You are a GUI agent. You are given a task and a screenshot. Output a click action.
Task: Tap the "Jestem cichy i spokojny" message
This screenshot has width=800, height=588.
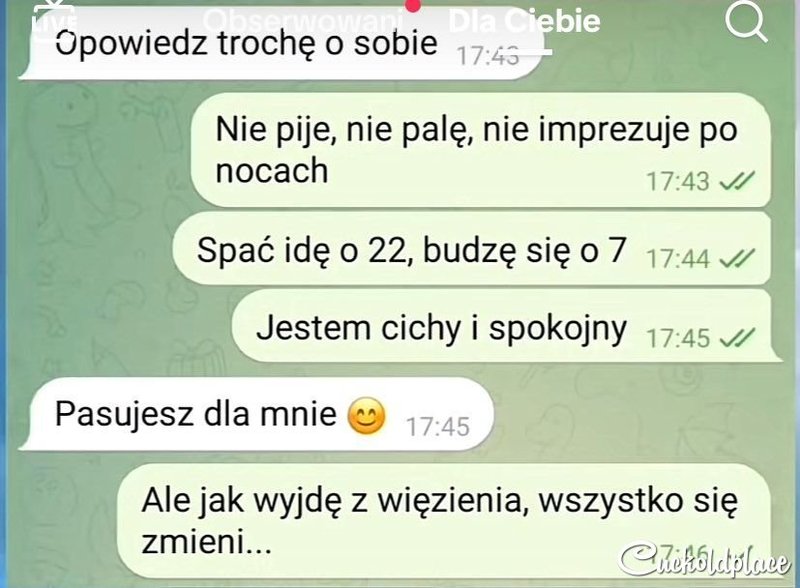[502, 327]
